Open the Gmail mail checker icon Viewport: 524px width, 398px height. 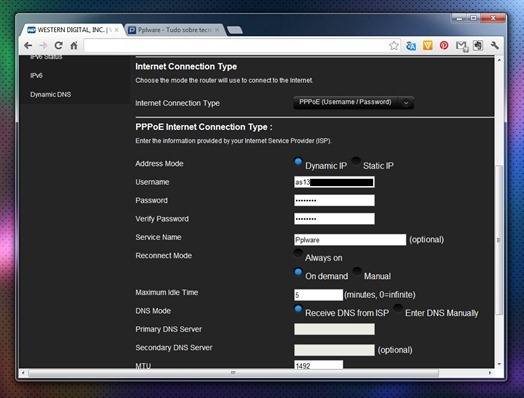click(462, 46)
